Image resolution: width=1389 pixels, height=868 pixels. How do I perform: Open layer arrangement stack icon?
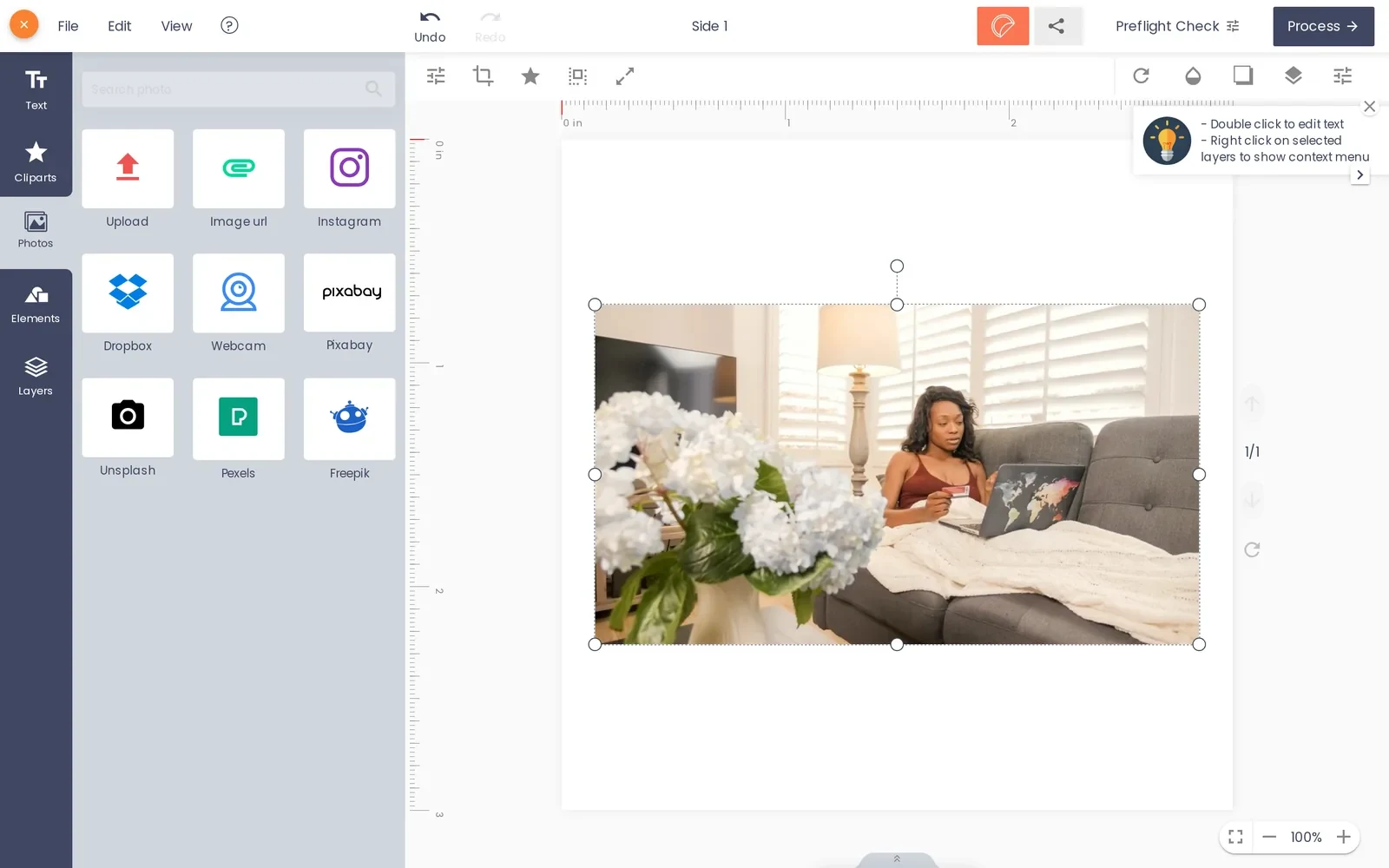[x=1294, y=76]
